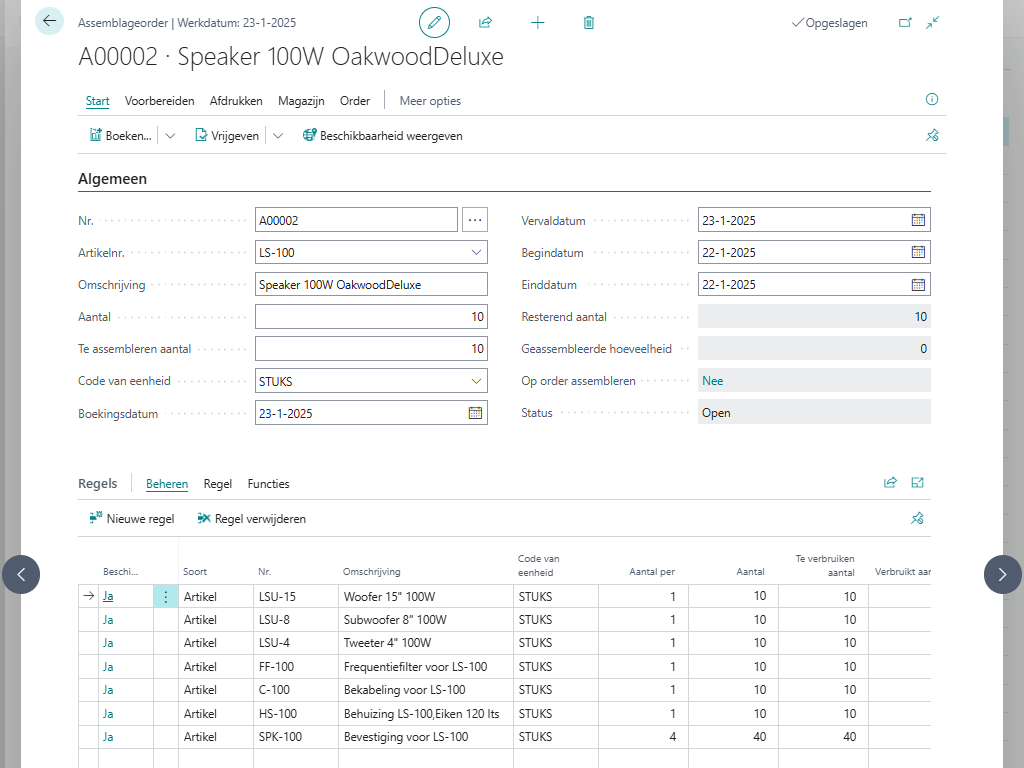Click Beschikbaarheid weergeven button
The width and height of the screenshot is (1024, 768).
382,136
